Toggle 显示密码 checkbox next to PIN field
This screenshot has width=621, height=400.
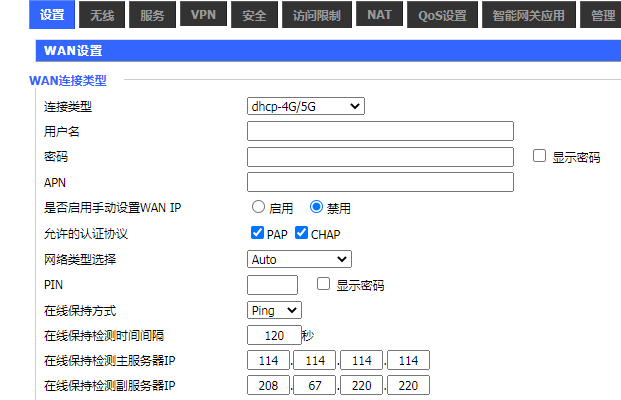click(x=323, y=284)
